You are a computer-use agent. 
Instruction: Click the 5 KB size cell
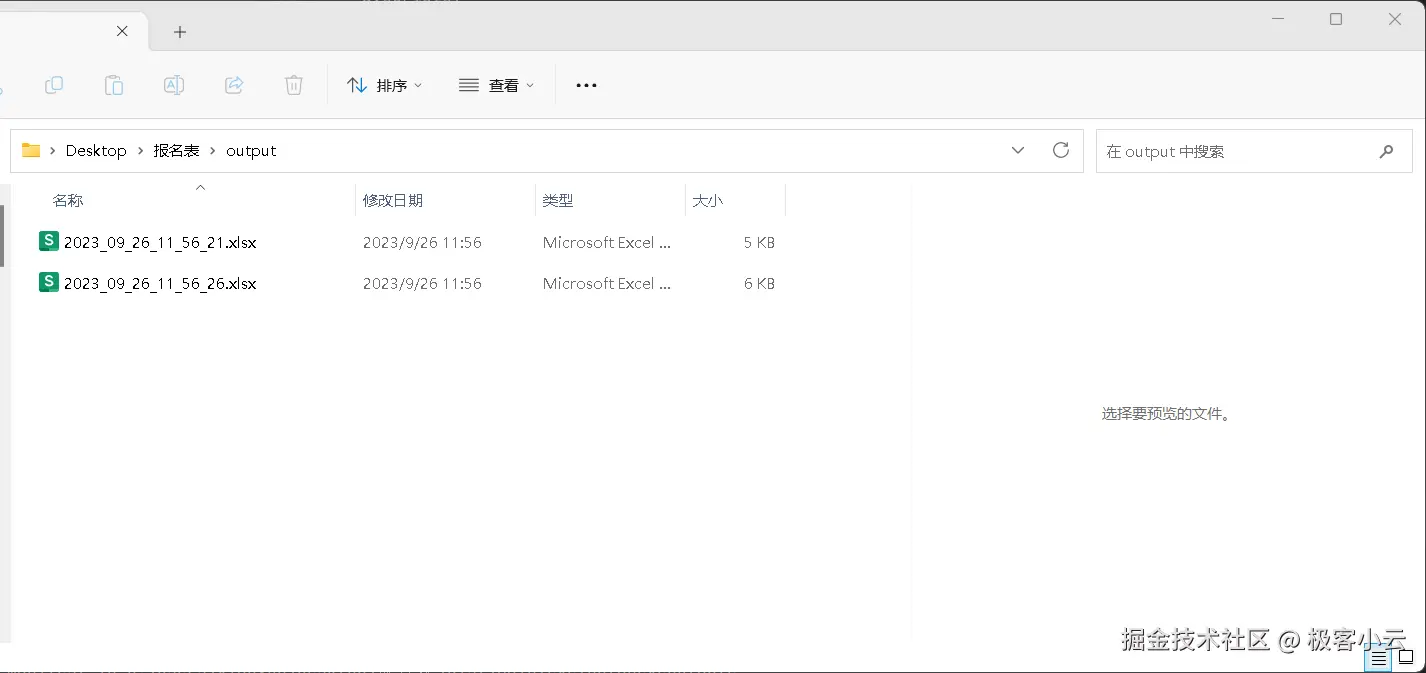(759, 242)
